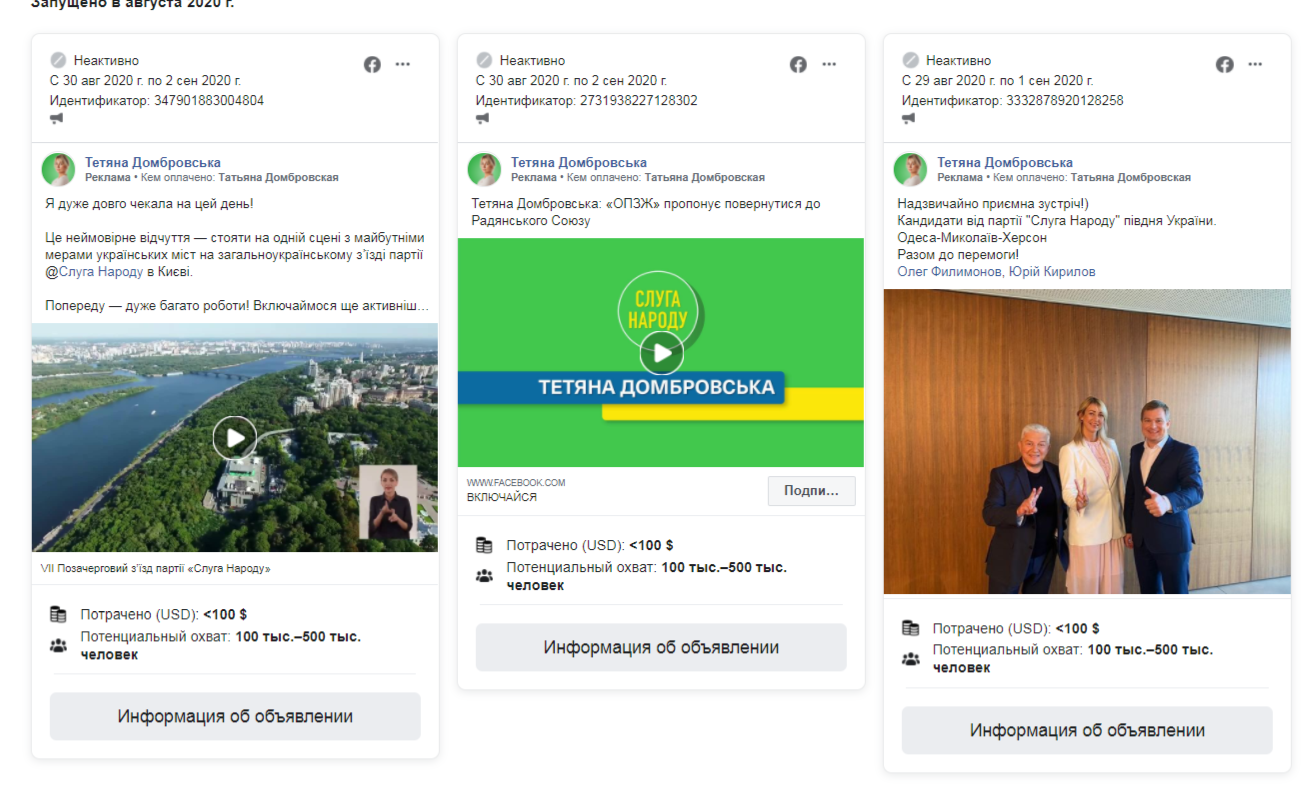The height and width of the screenshot is (787, 1302).
Task: Click 'Информация об объявлении' on first ad
Action: coord(235,716)
